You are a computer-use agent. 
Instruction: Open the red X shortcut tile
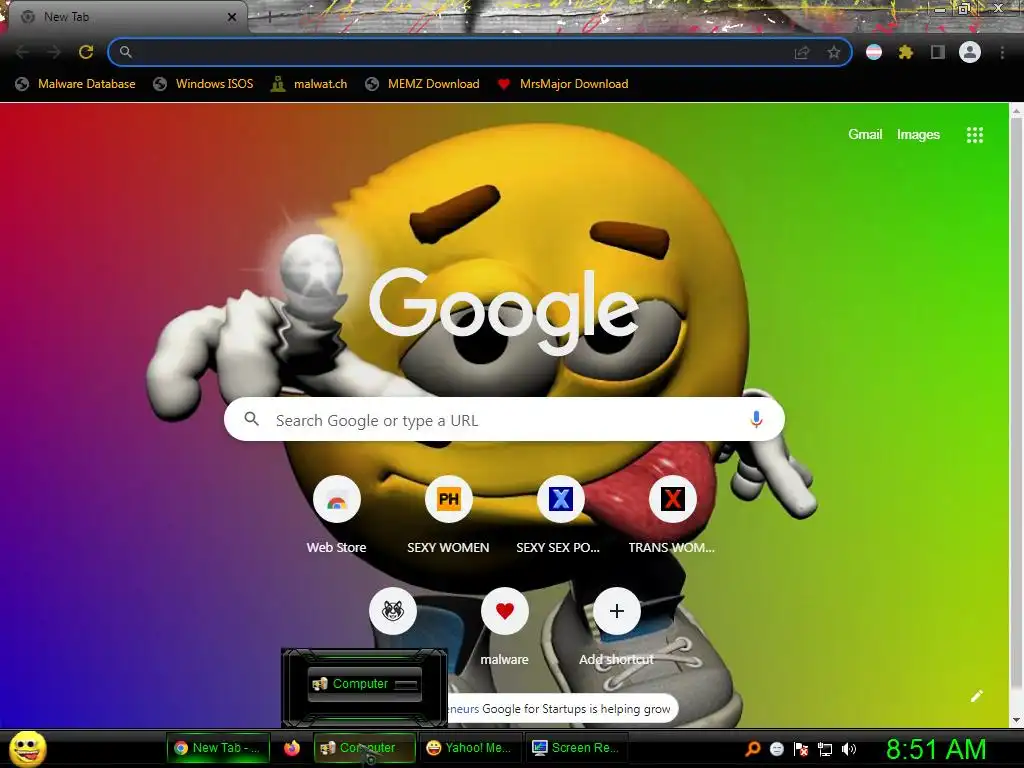coord(673,499)
